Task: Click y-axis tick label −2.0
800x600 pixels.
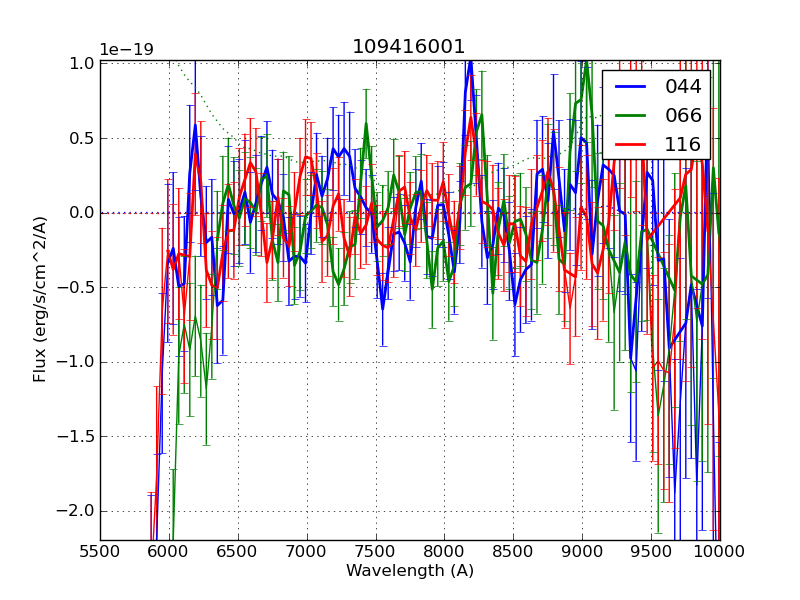Action: (78, 510)
